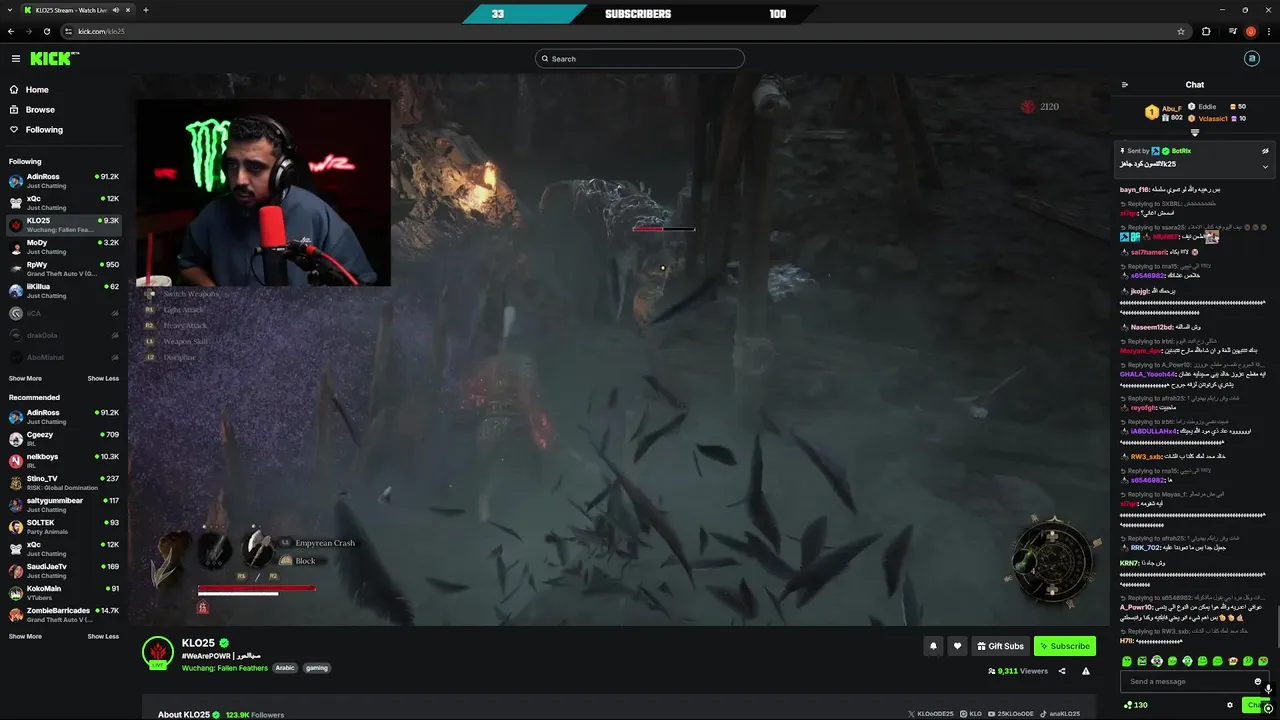Open the emoji picker in chat input
This screenshot has width=1280, height=720.
pos(1258,682)
